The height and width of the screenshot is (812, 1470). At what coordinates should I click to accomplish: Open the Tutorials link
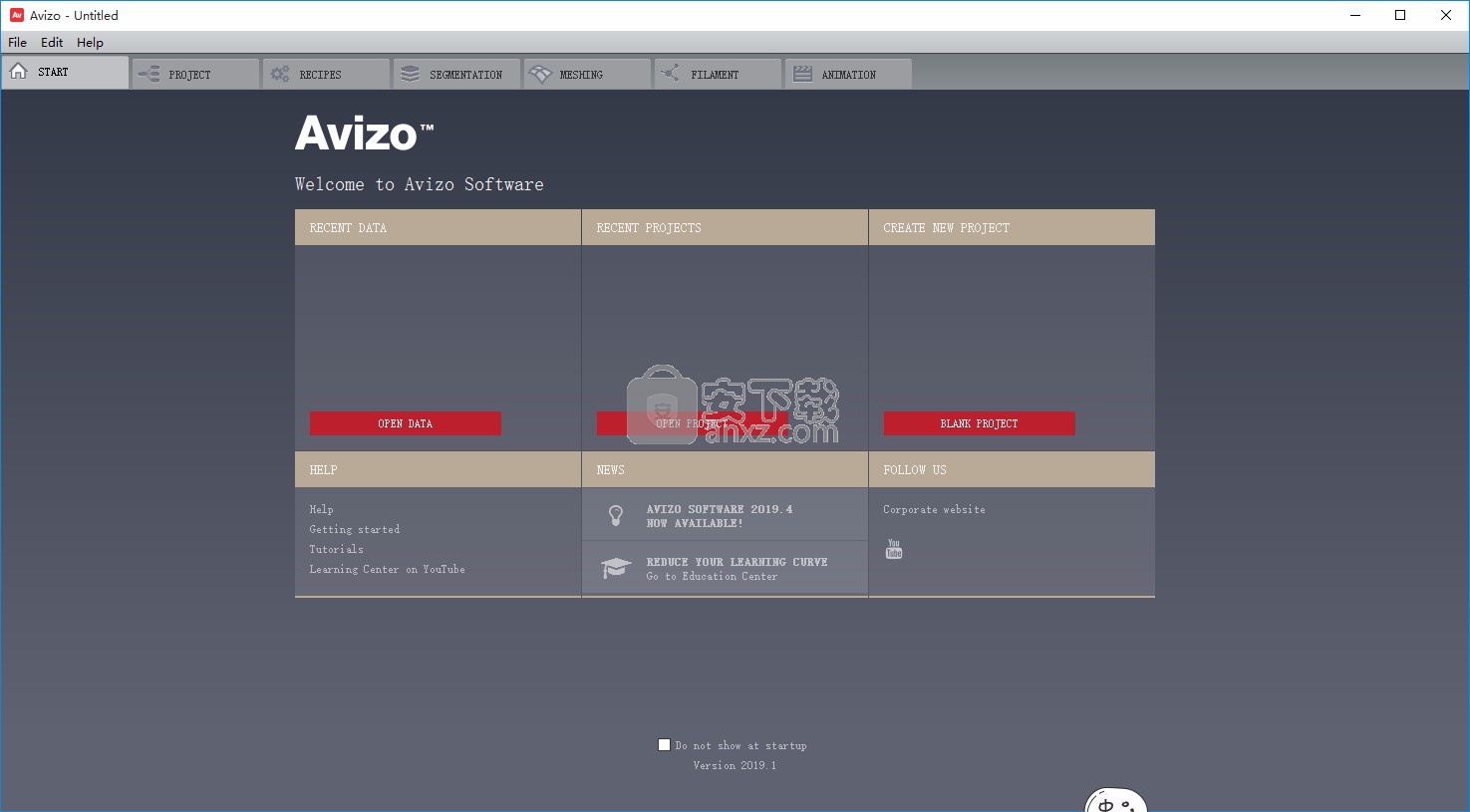click(x=337, y=549)
